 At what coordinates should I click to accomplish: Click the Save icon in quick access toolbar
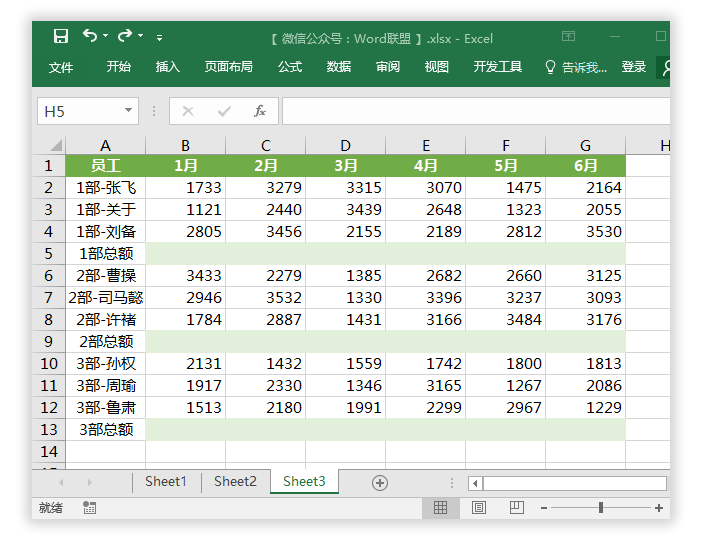click(61, 37)
